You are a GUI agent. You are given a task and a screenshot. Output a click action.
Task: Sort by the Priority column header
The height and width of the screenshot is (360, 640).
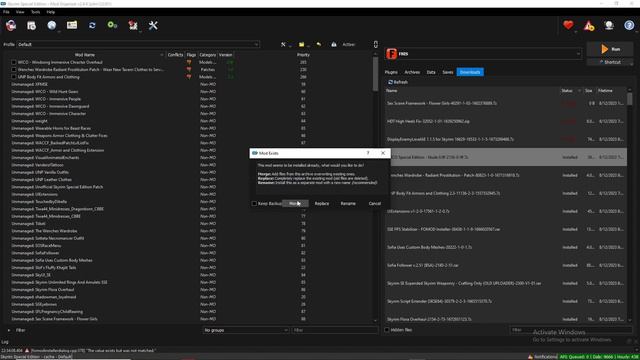pos(303,55)
